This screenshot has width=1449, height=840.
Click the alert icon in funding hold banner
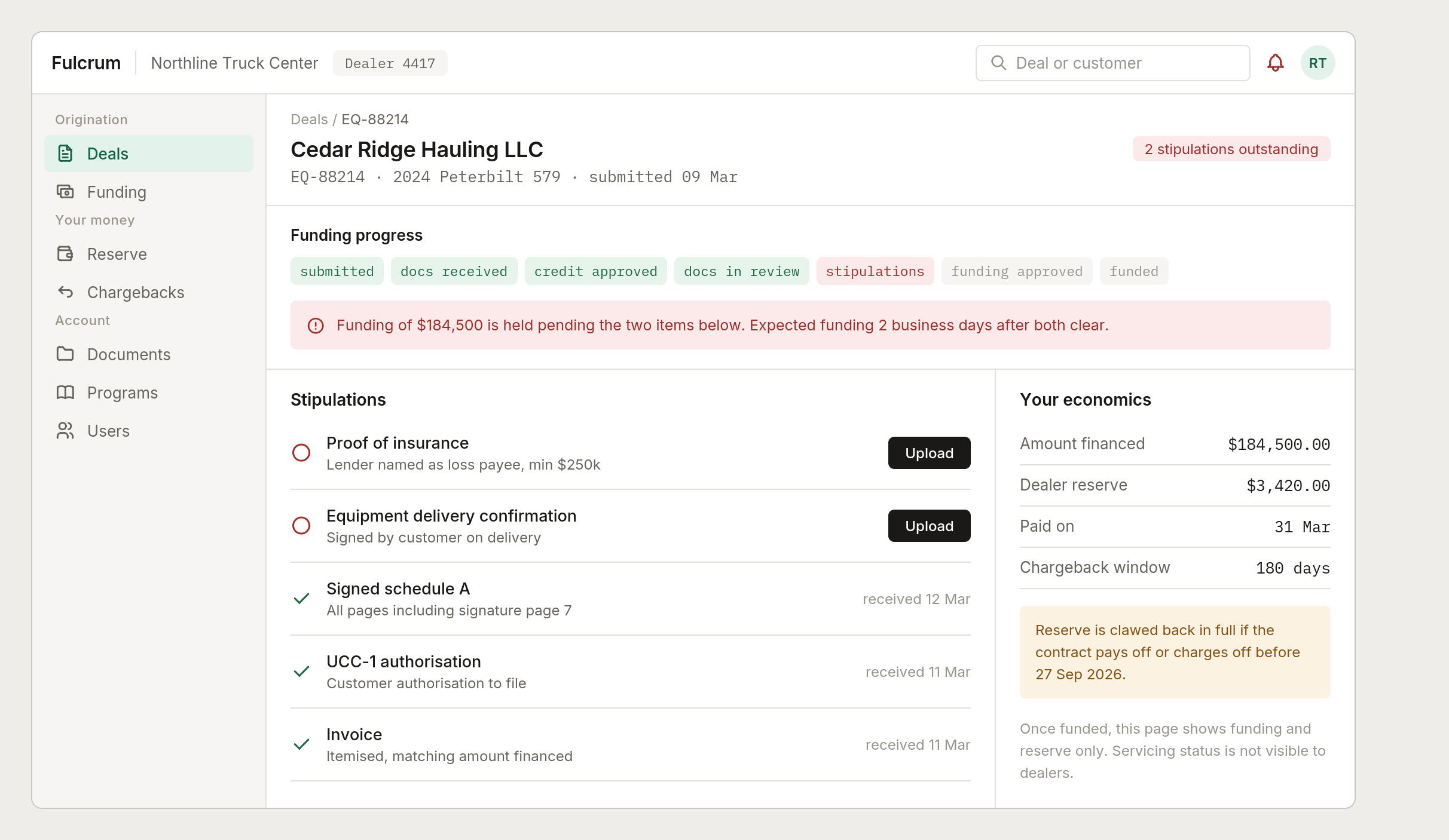coord(316,326)
